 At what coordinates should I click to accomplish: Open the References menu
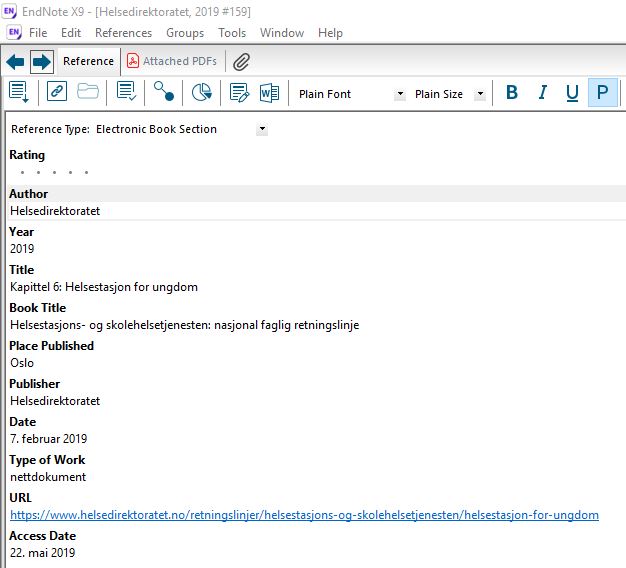pyautogui.click(x=123, y=33)
